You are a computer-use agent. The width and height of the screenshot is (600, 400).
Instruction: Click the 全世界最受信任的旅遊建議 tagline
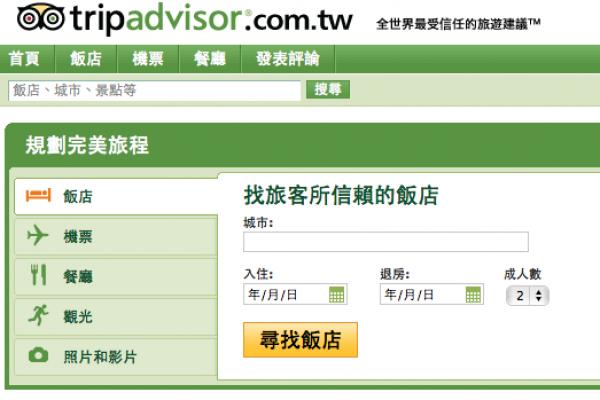pyautogui.click(x=458, y=24)
